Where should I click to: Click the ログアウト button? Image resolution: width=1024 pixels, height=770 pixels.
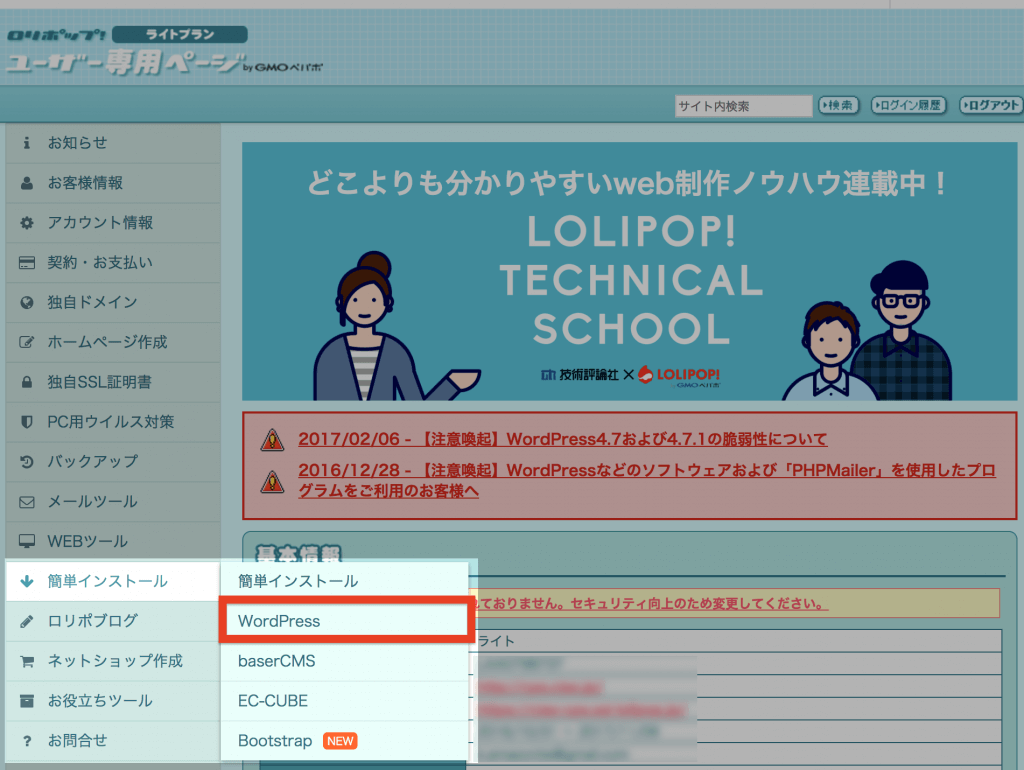(990, 105)
